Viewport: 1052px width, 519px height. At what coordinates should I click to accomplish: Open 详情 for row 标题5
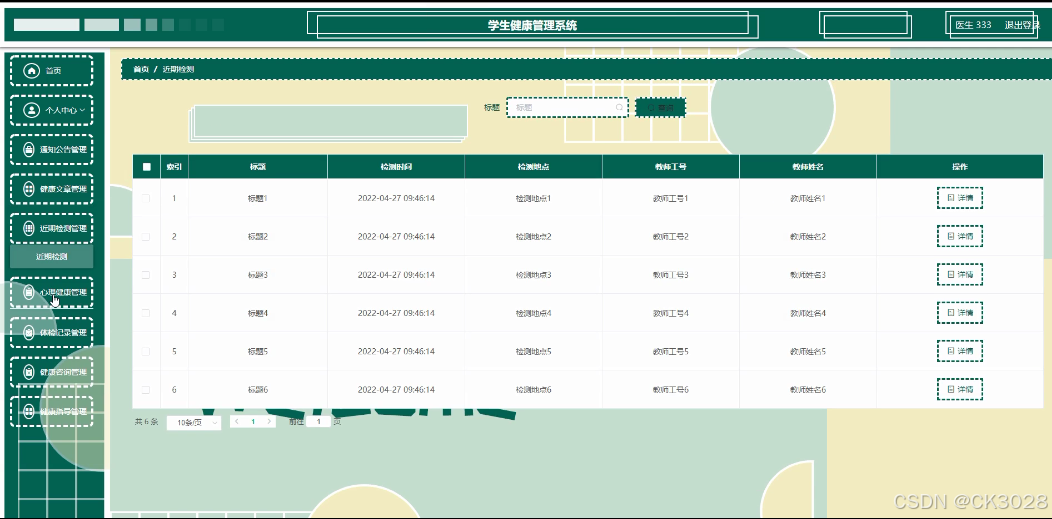(959, 351)
